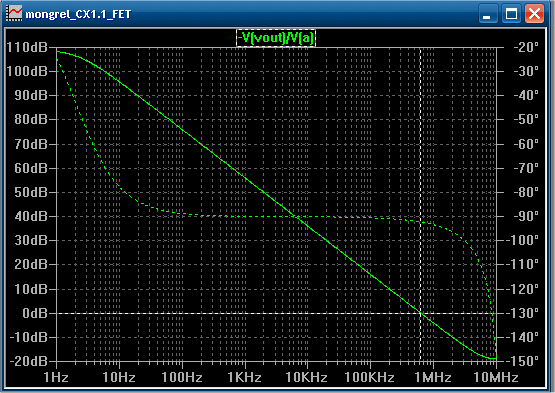Screen dimensions: 555x393
Task: Click the 10dB left axis label
Action: click(x=31, y=289)
